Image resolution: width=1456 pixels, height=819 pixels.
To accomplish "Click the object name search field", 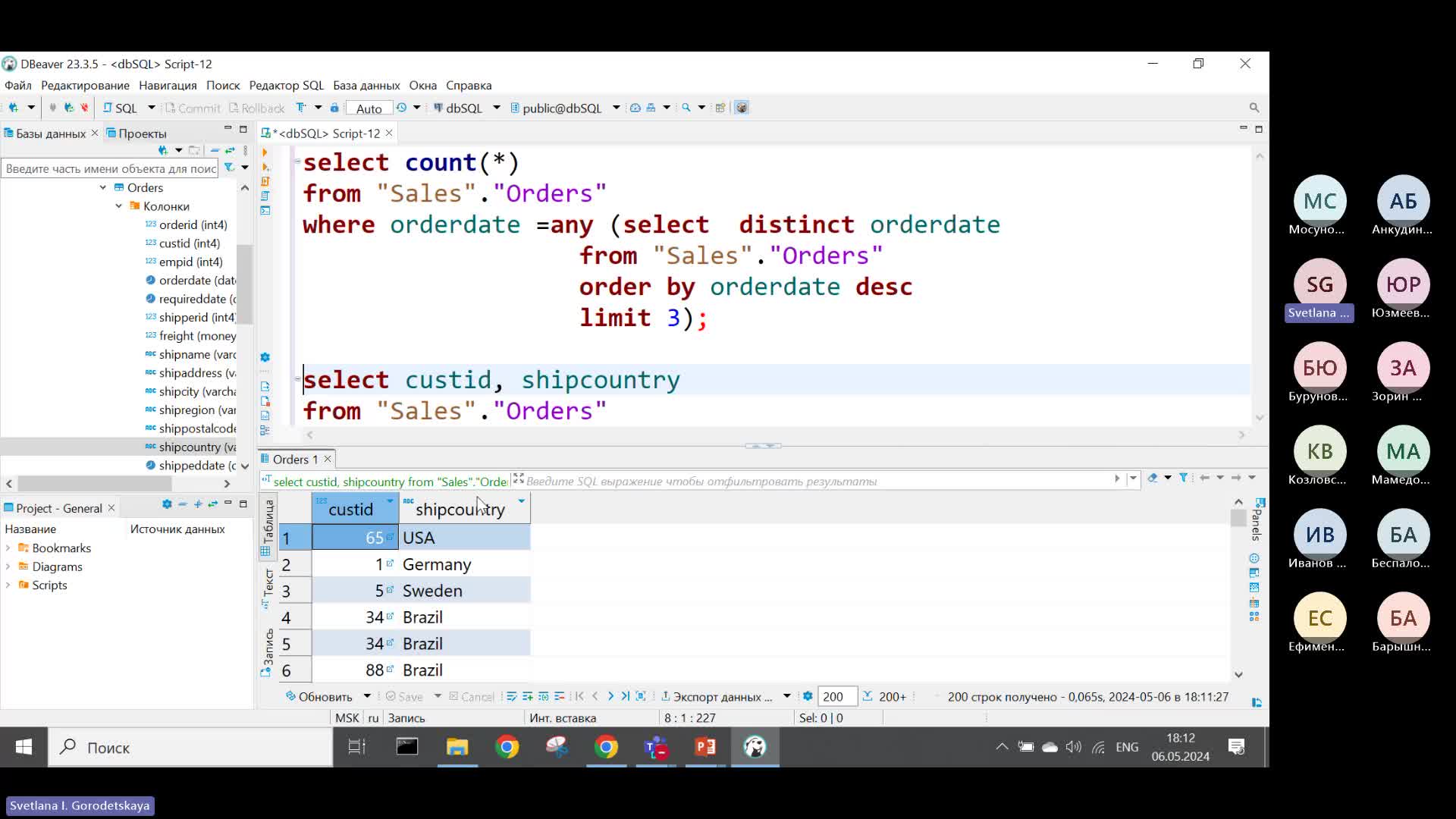I will (x=110, y=168).
